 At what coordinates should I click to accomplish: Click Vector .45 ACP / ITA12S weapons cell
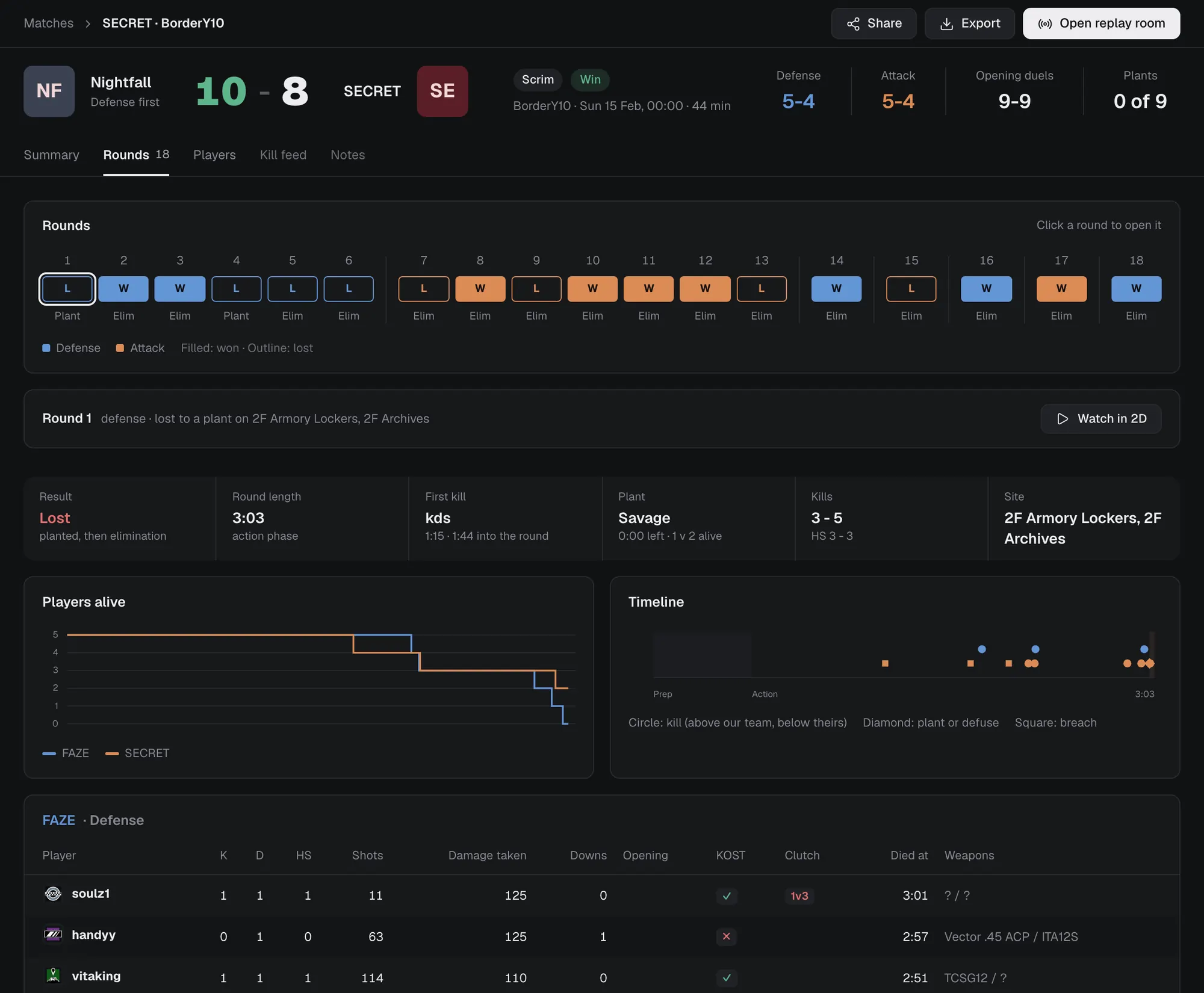[1011, 936]
